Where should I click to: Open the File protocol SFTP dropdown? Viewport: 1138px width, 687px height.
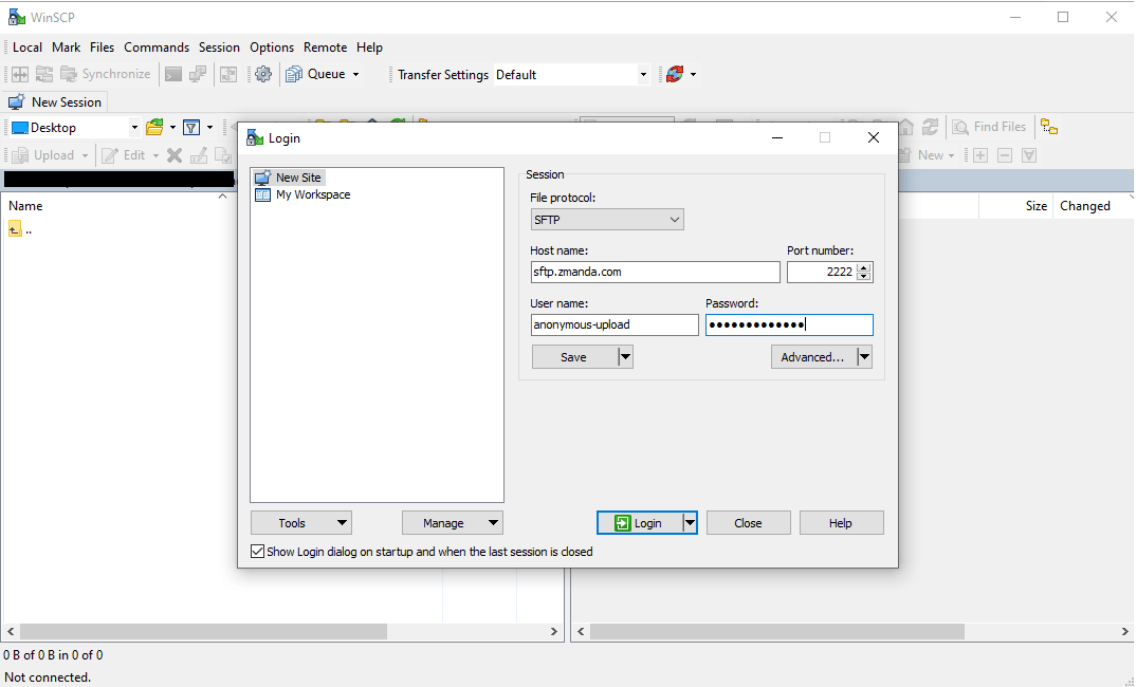click(x=607, y=220)
